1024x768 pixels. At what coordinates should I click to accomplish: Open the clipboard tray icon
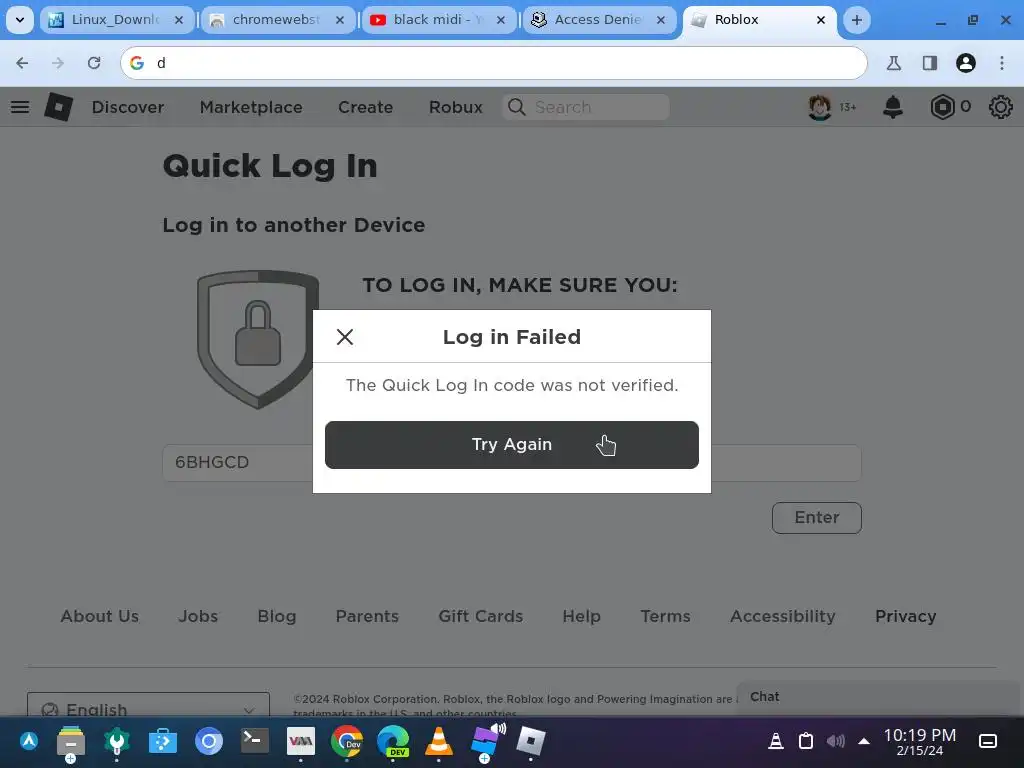[x=806, y=741]
